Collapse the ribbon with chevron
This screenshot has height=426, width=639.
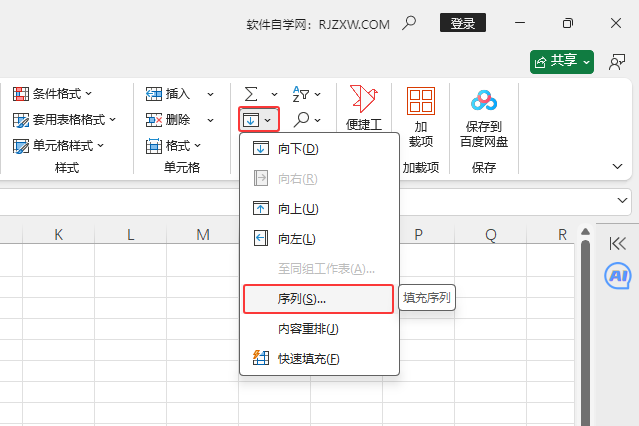(617, 166)
